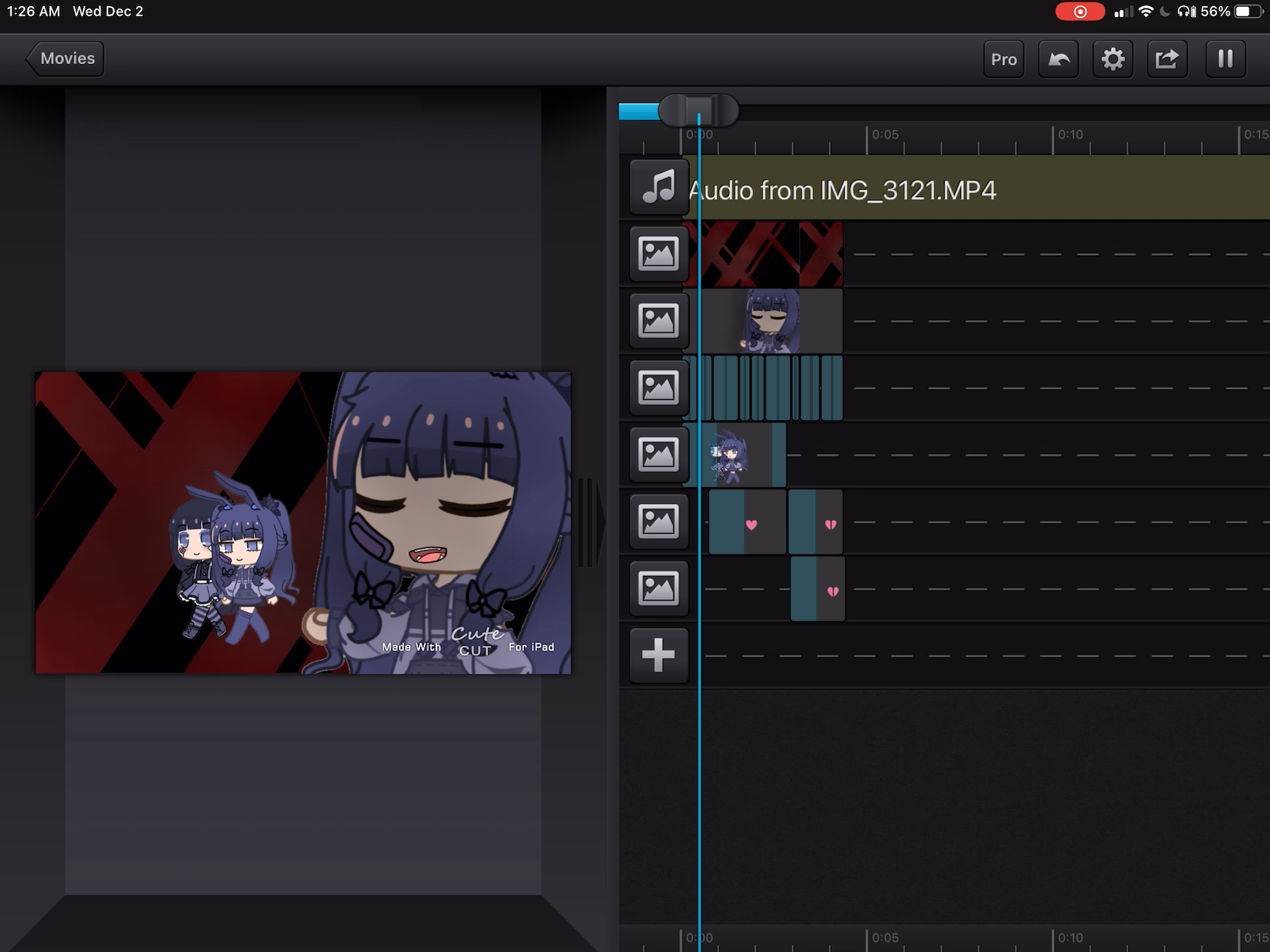
Task: Click the music track icon
Action: 658,187
